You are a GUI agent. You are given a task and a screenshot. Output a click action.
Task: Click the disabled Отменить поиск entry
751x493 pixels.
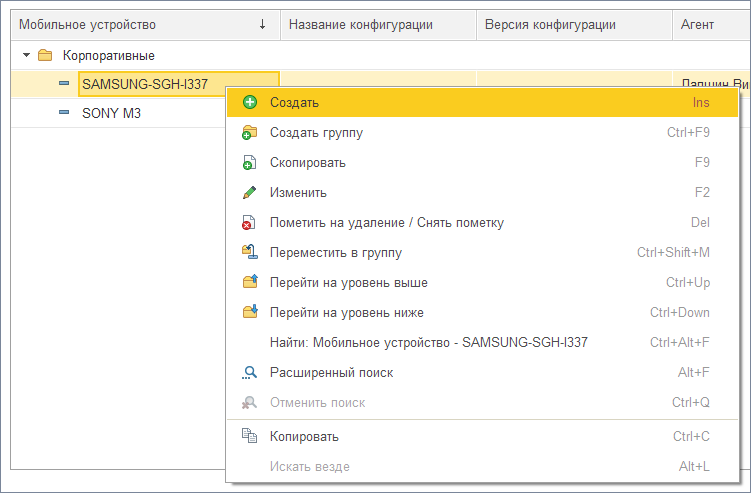coord(482,402)
